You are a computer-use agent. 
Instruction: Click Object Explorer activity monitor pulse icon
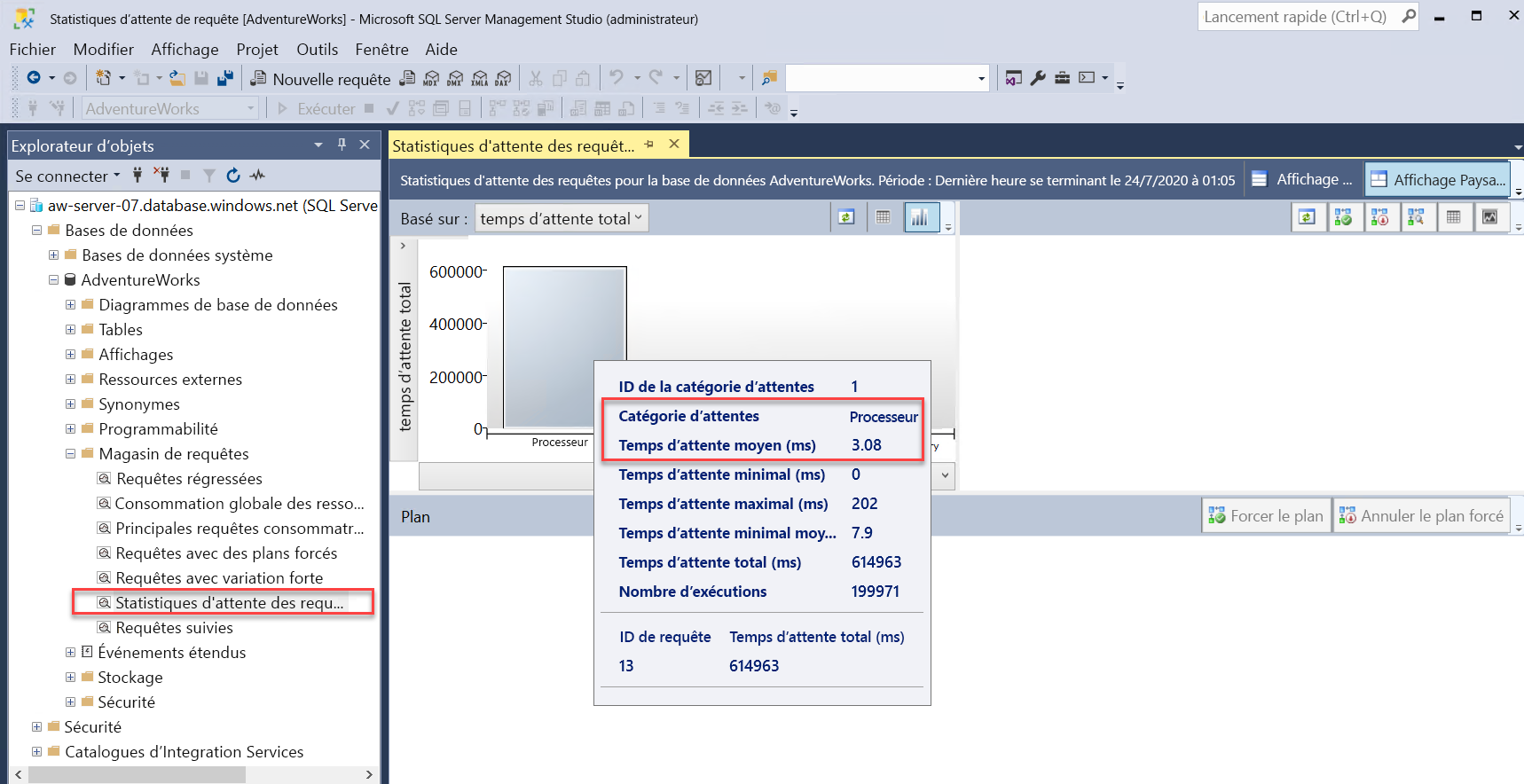click(257, 175)
